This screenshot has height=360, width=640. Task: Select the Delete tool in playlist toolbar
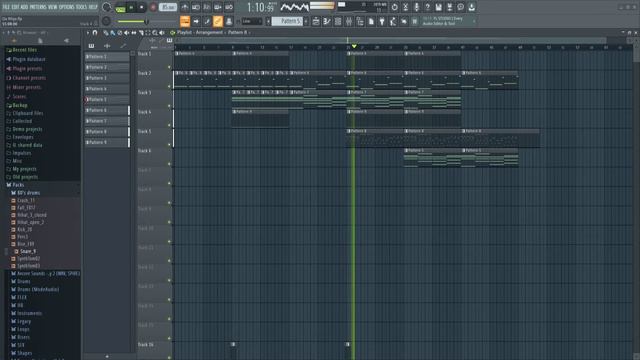coord(120,33)
